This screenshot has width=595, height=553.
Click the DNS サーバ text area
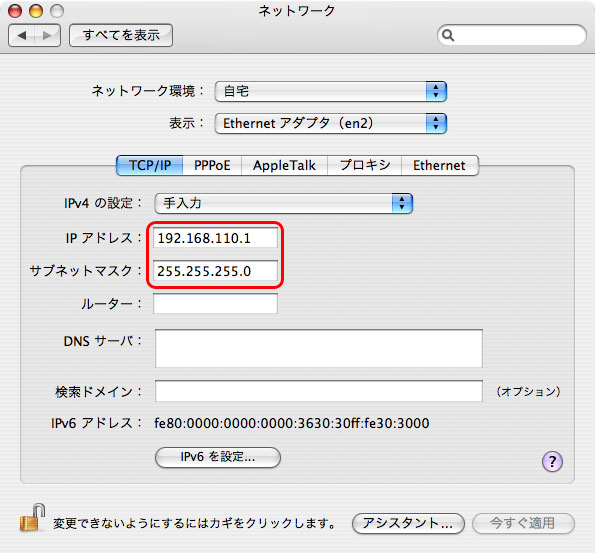click(319, 348)
